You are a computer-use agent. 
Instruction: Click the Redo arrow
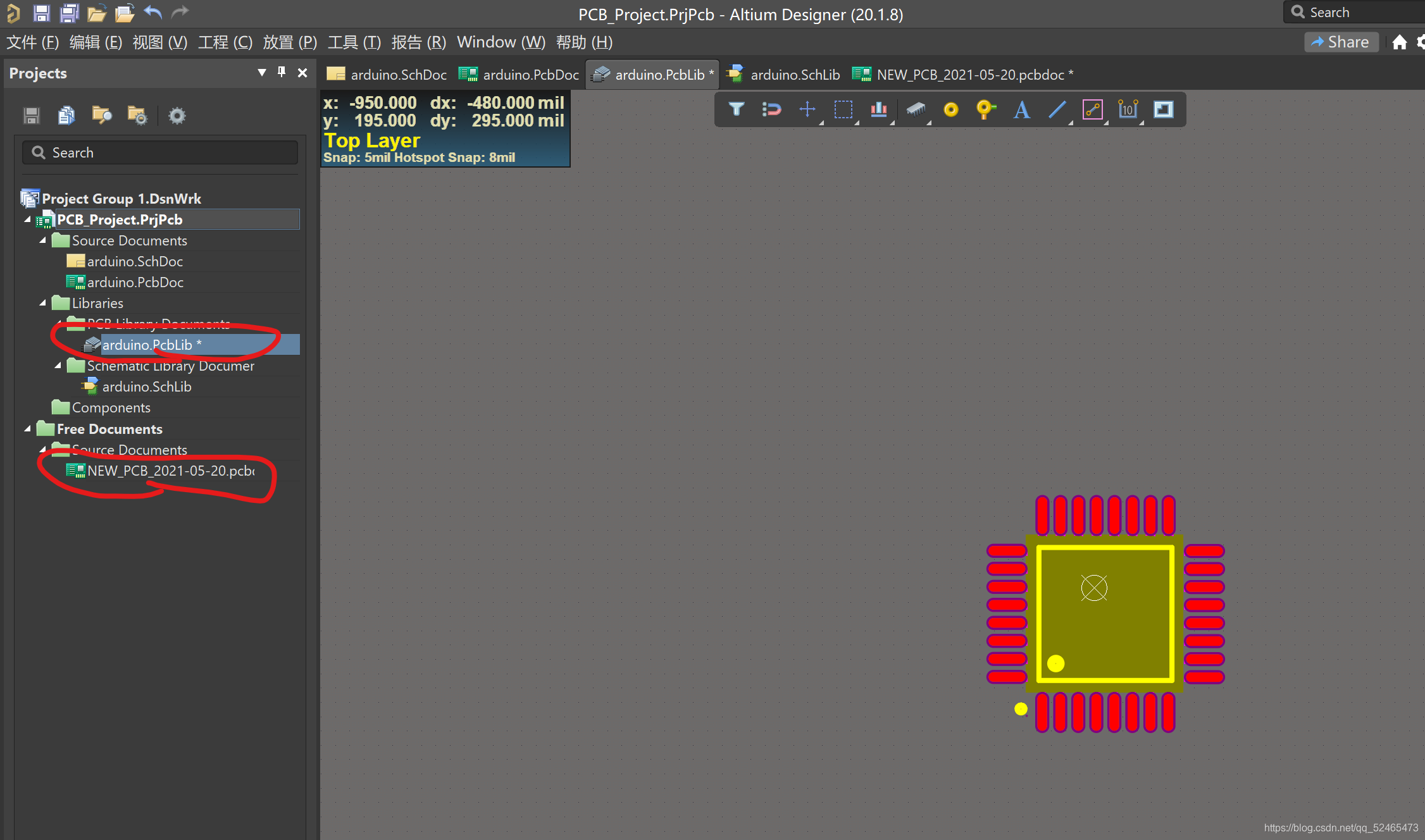click(180, 12)
